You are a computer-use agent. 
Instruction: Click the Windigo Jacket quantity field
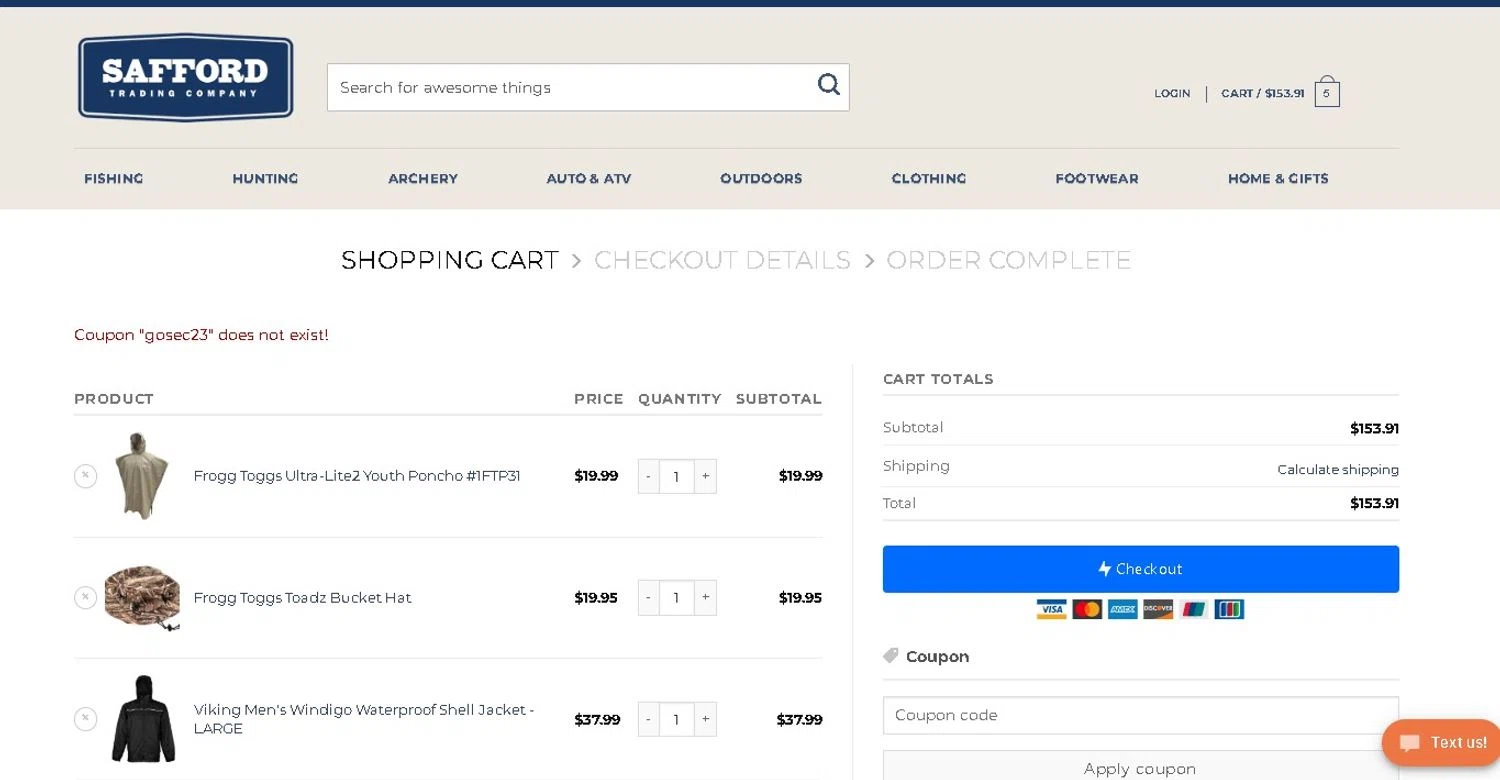click(677, 719)
